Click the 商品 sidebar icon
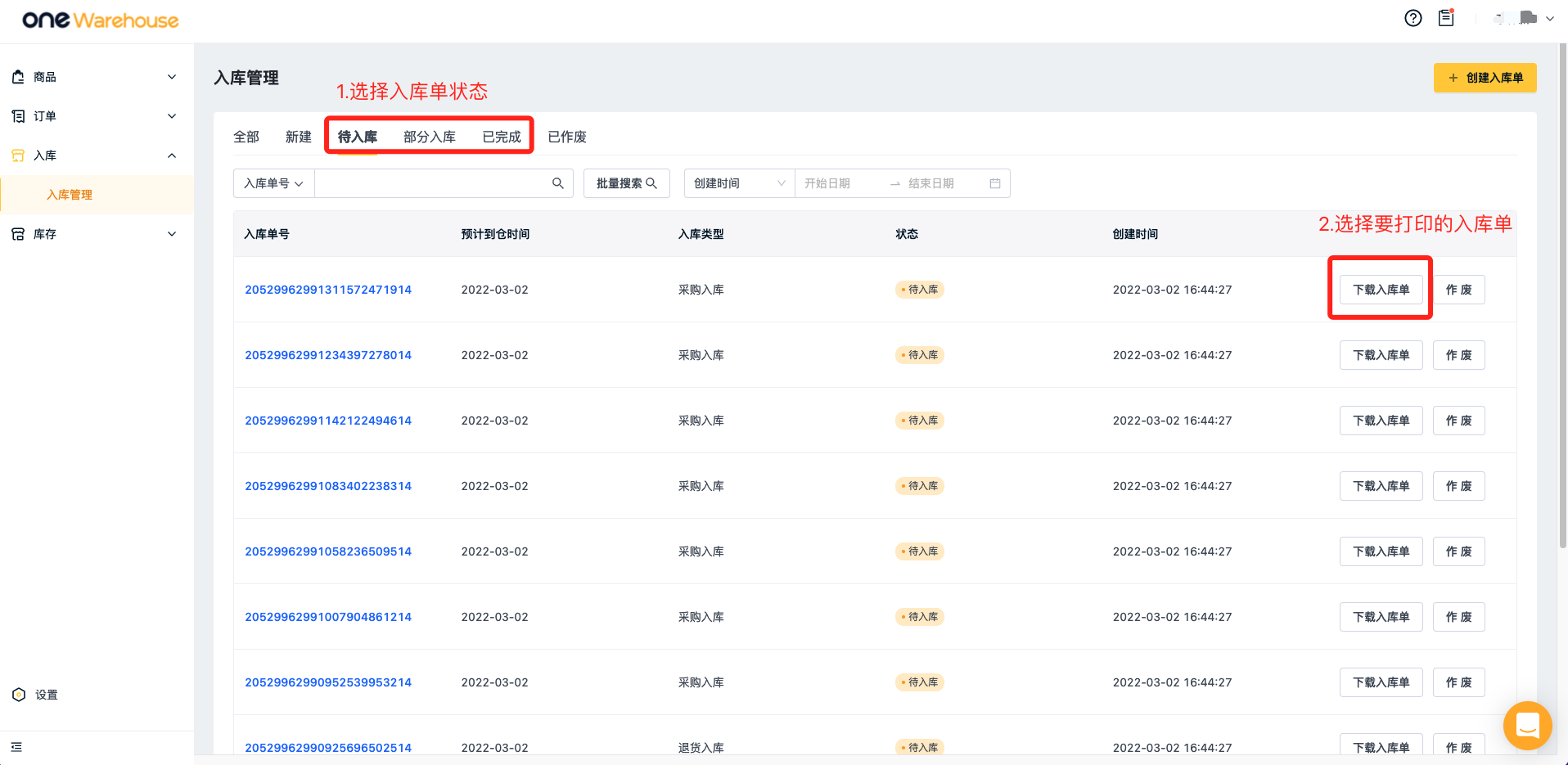The width and height of the screenshot is (1568, 765). tap(18, 77)
